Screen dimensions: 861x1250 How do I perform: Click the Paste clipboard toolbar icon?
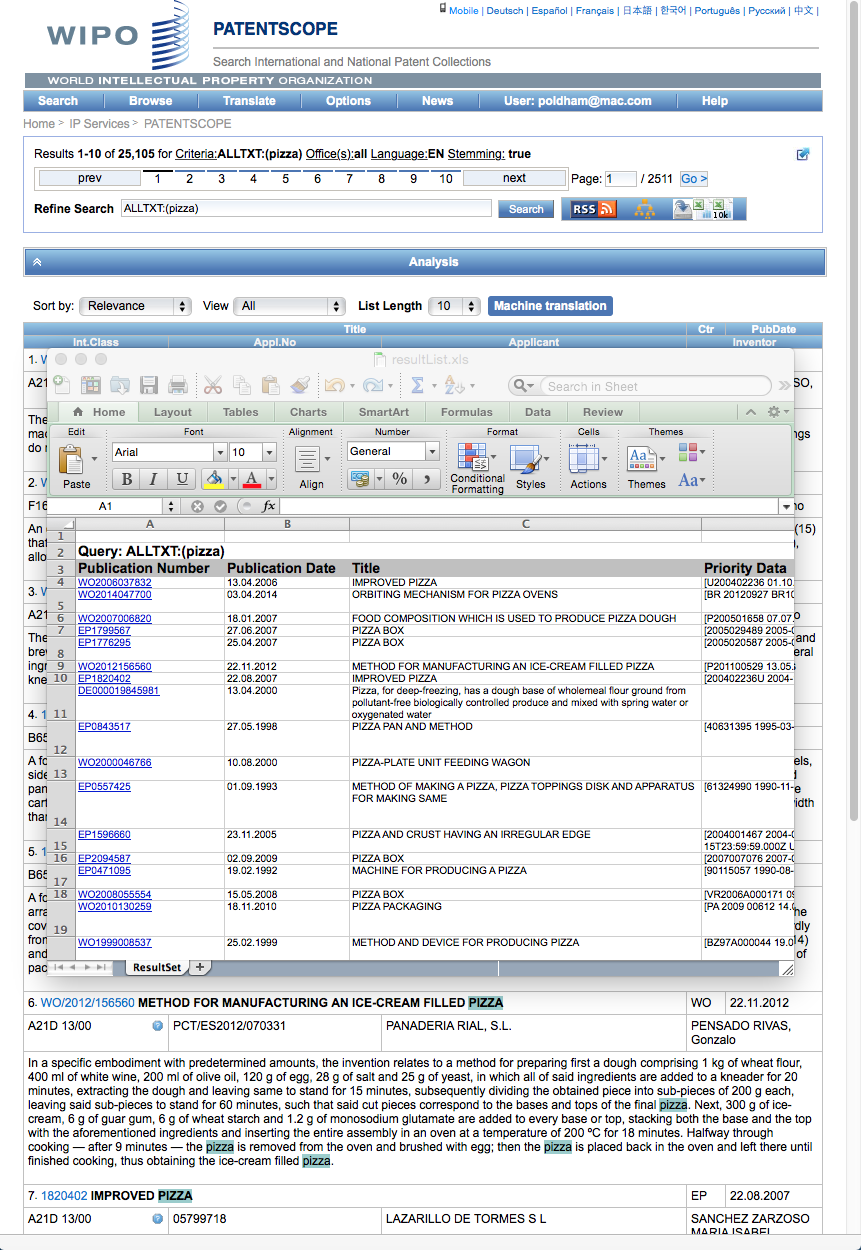(x=270, y=385)
